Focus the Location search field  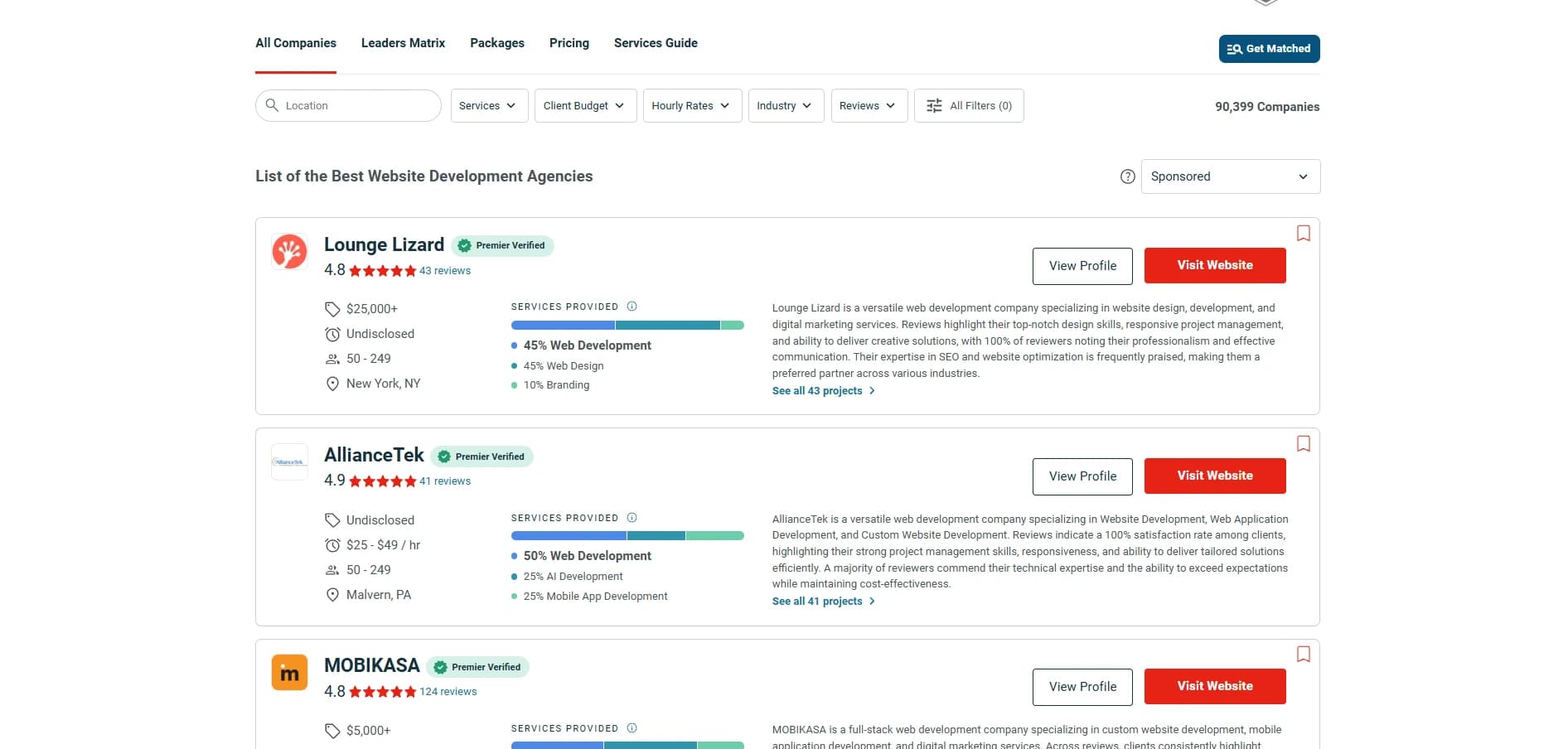click(348, 106)
